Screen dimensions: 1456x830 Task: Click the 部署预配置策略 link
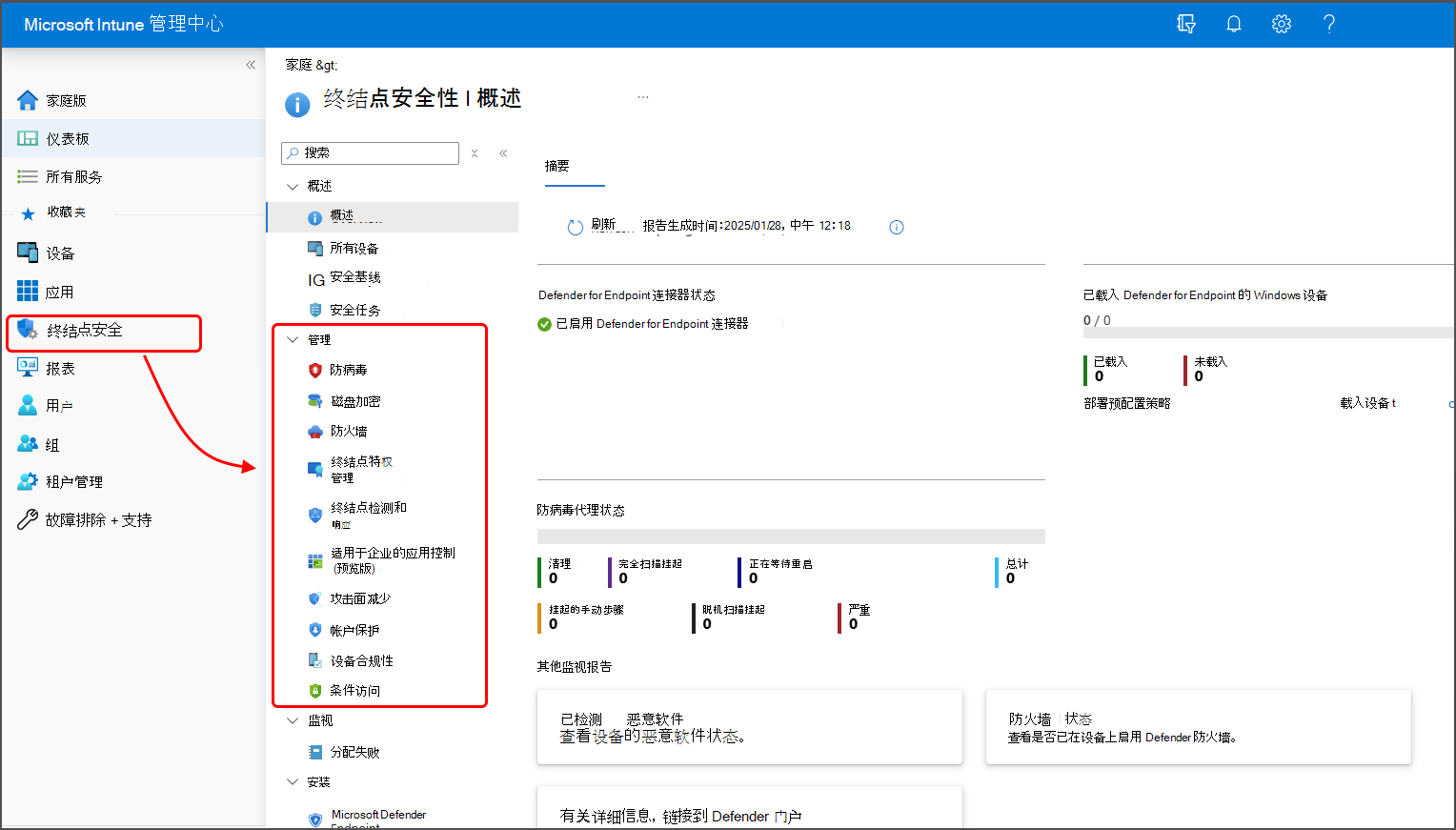(1127, 403)
